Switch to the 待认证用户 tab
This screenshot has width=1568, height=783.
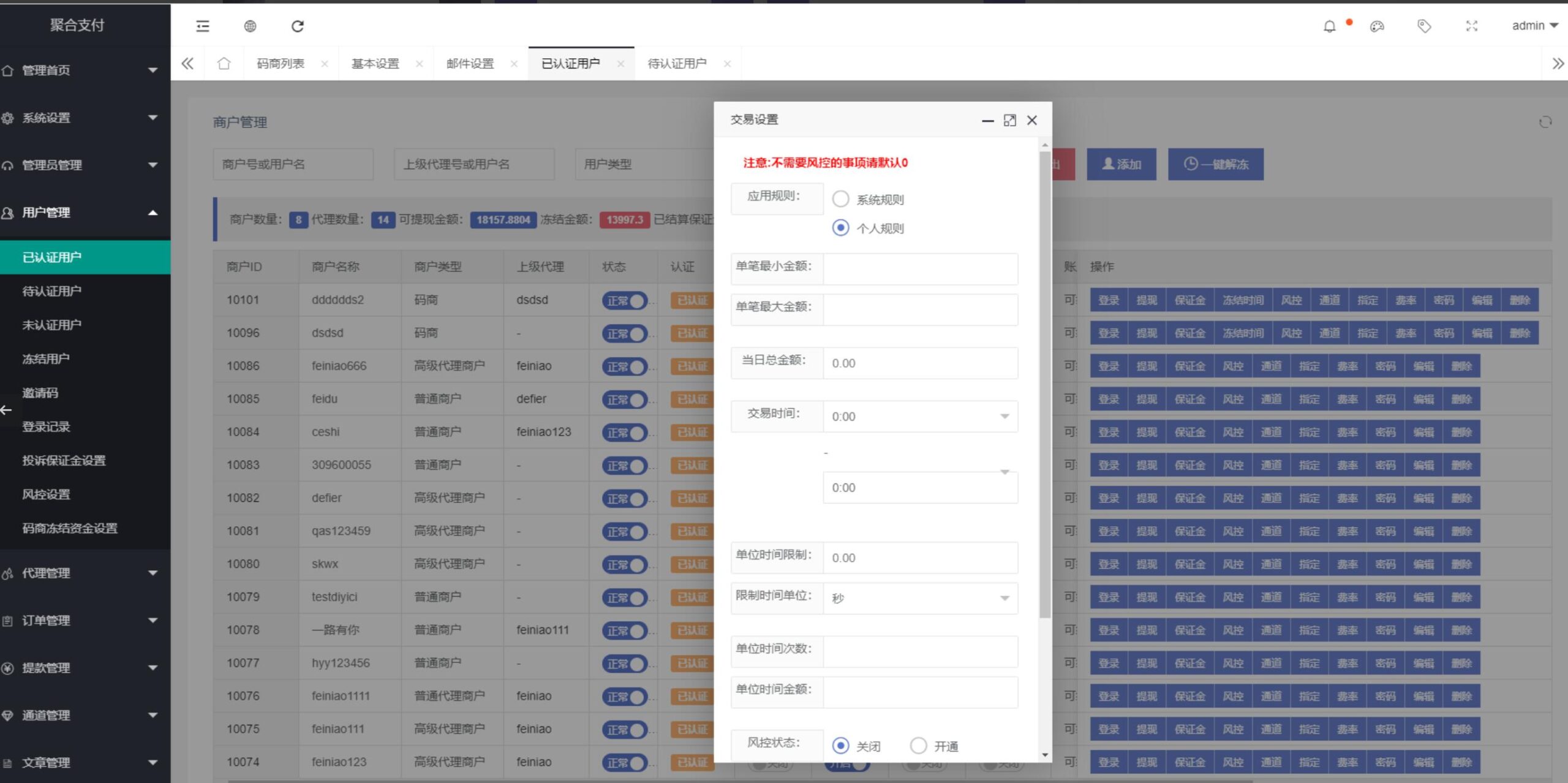click(x=677, y=62)
